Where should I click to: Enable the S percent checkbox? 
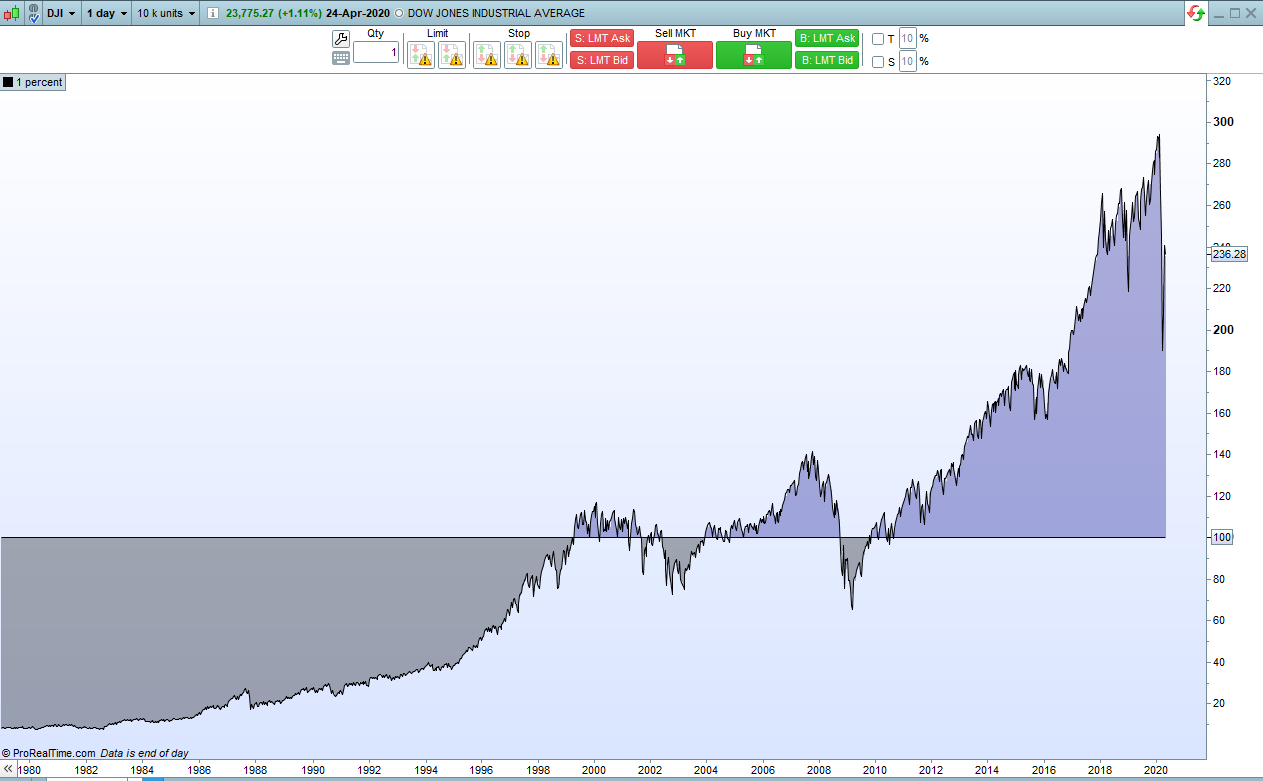878,62
